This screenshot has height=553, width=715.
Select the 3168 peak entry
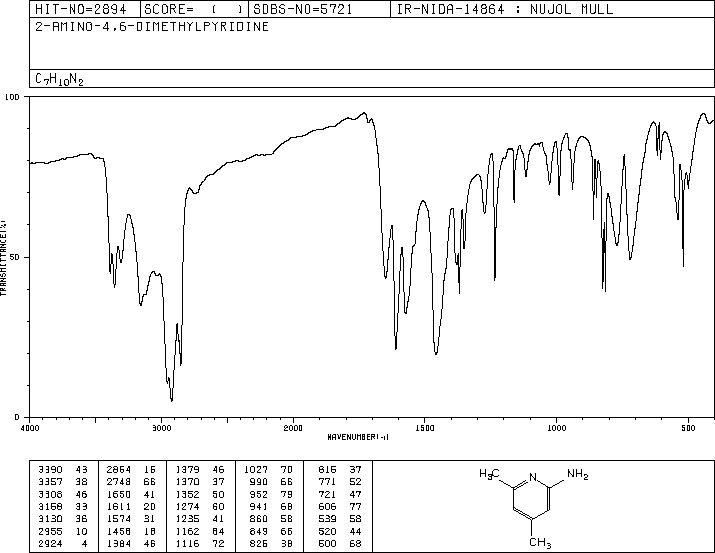coord(50,506)
